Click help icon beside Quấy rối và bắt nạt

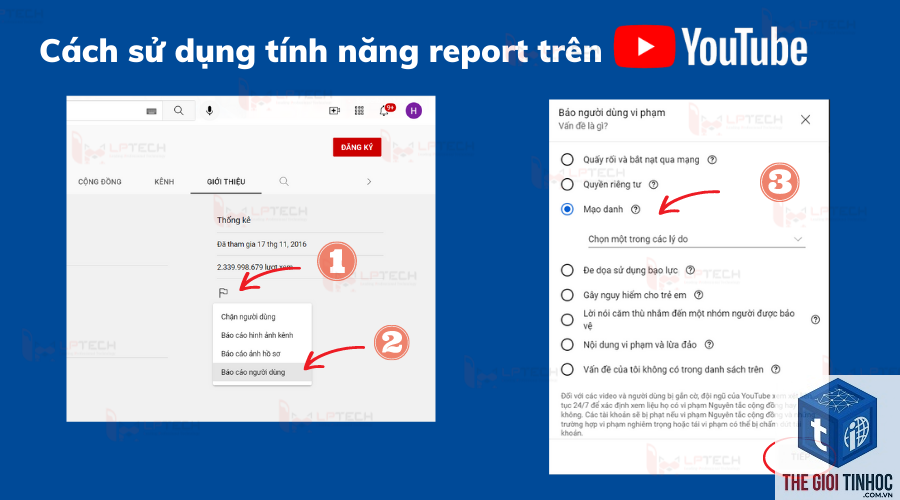pyautogui.click(x=712, y=160)
